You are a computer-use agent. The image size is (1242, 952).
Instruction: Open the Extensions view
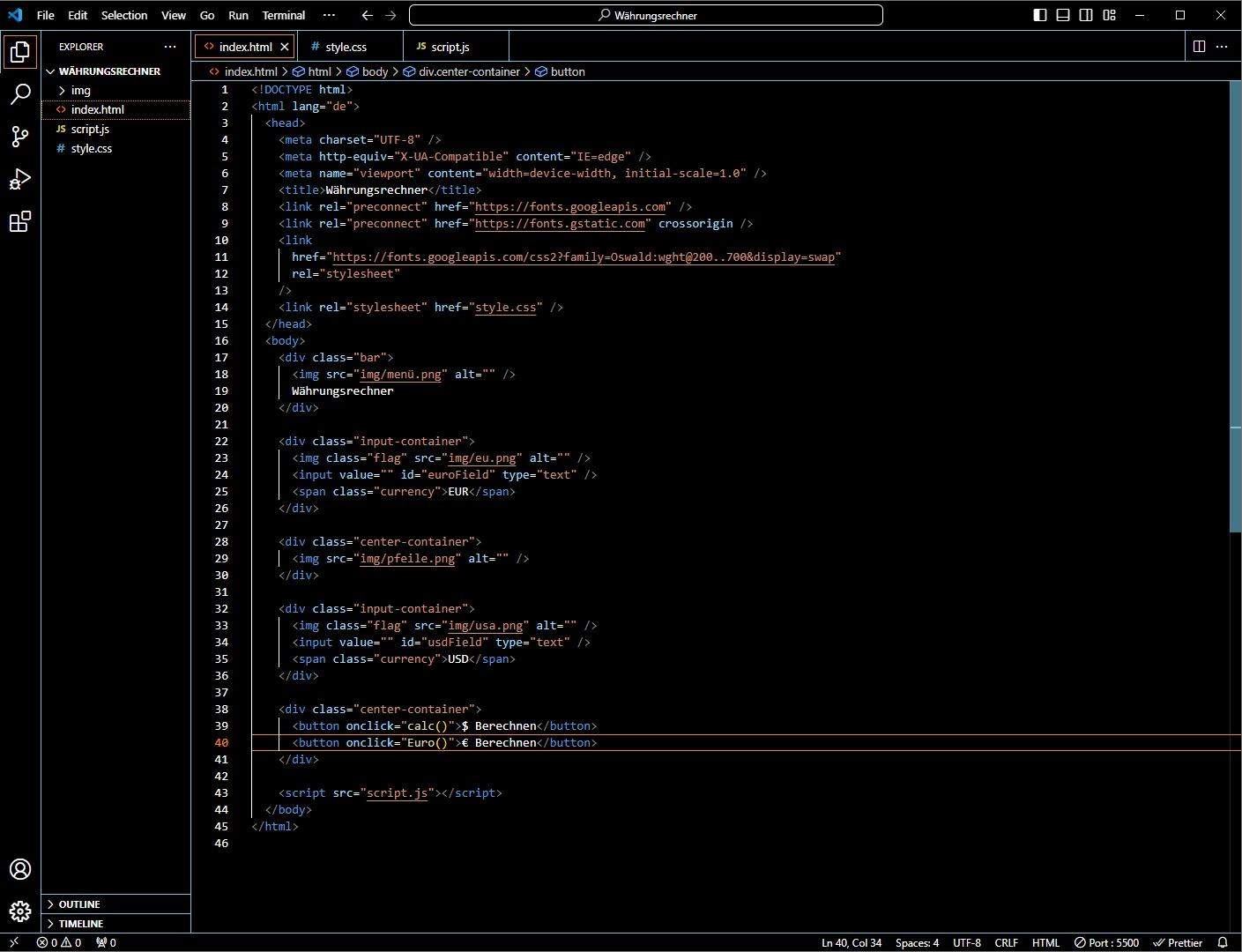point(20,221)
